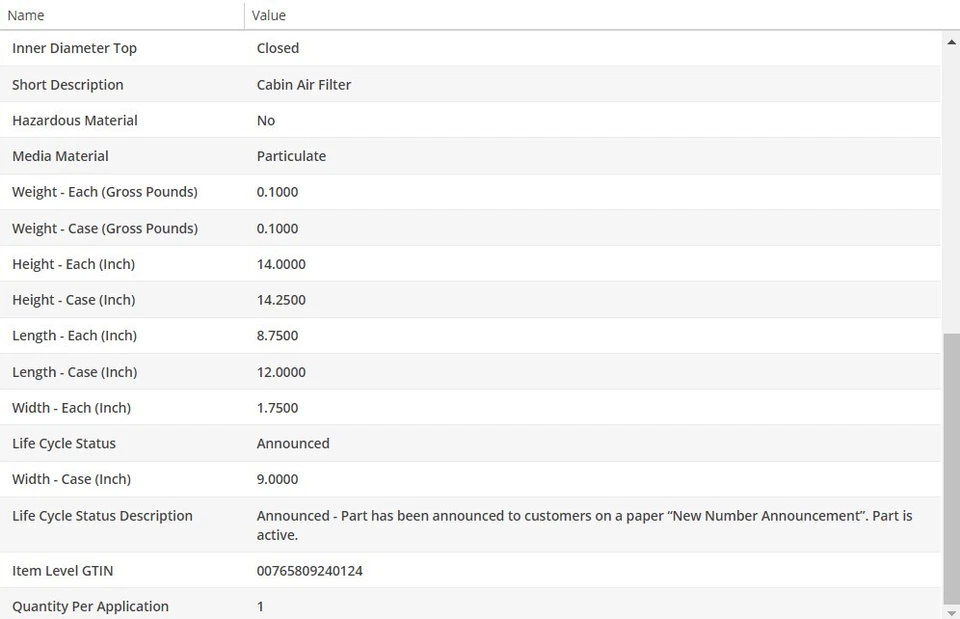The image size is (960, 619).
Task: Click the Cabin Air Filter value
Action: click(x=304, y=85)
